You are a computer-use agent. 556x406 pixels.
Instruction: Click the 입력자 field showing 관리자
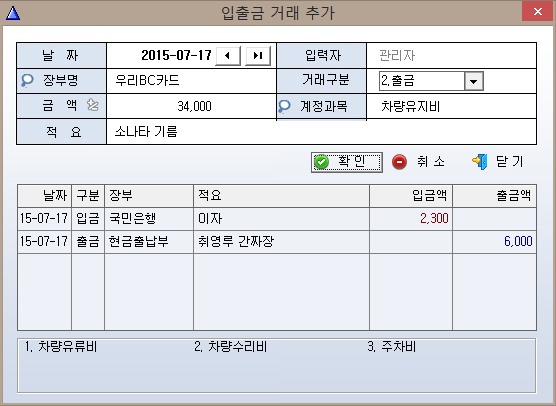point(451,56)
